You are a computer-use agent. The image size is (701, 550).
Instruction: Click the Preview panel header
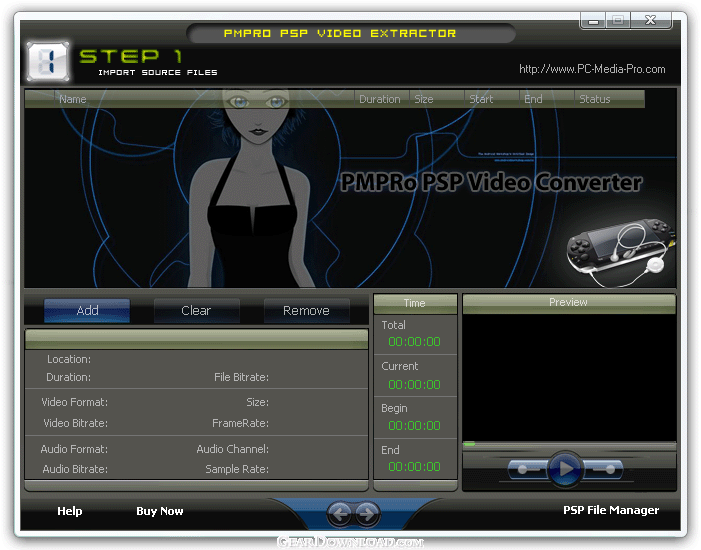[x=569, y=303]
